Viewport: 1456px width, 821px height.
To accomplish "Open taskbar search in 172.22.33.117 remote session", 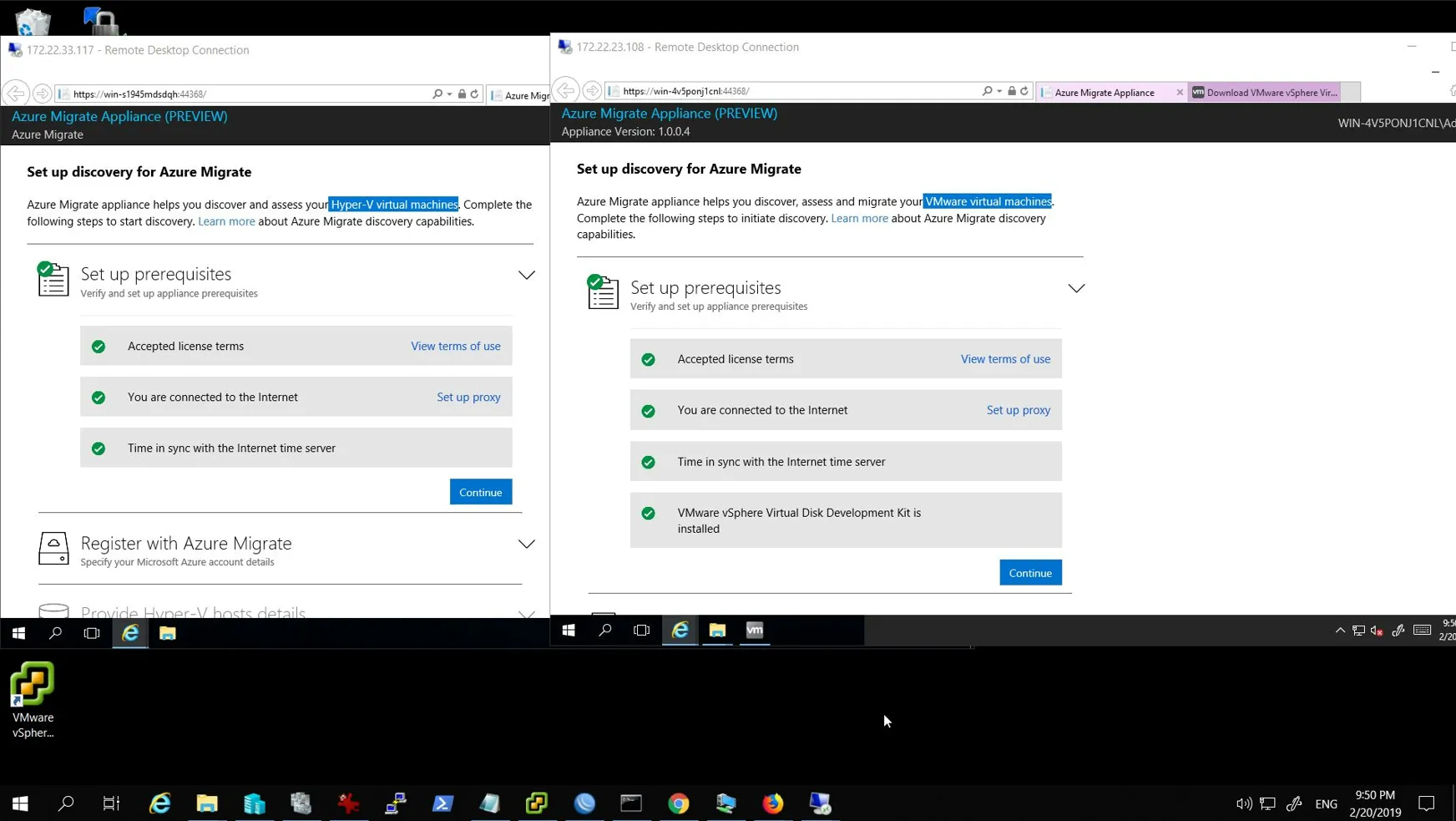I will pyautogui.click(x=55, y=633).
